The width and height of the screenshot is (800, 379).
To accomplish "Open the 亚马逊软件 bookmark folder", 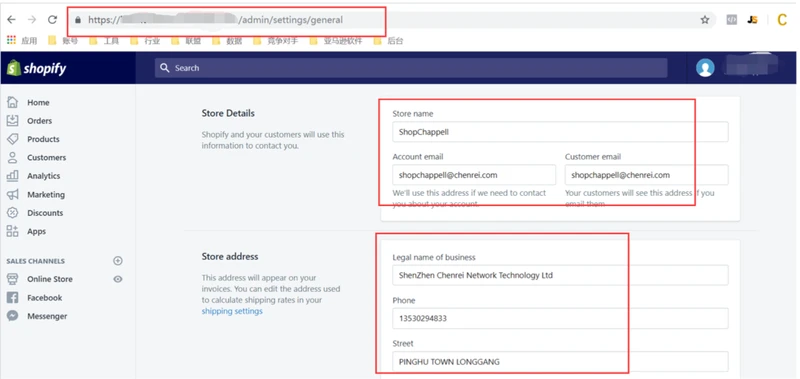I will click(336, 41).
